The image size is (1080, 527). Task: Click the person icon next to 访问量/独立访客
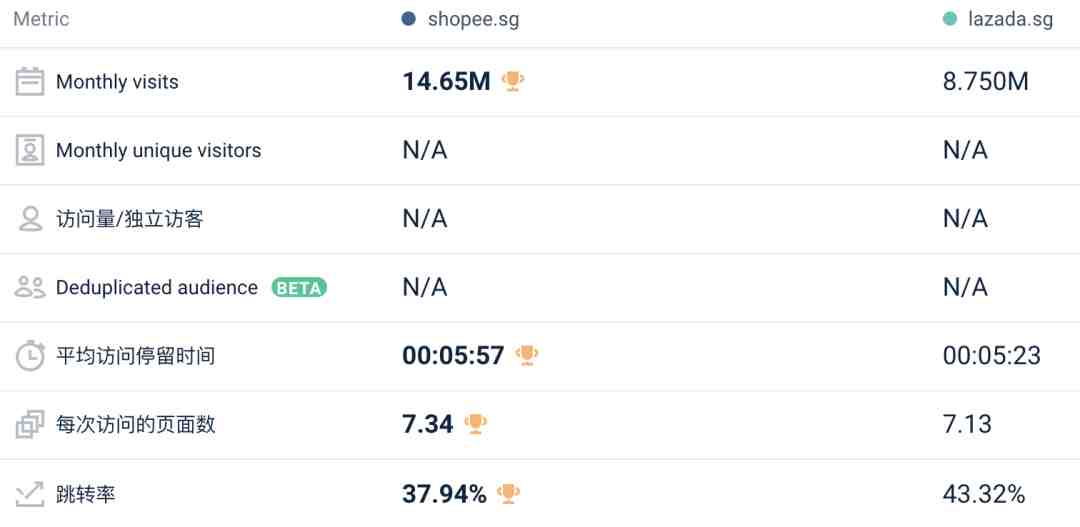(30, 219)
